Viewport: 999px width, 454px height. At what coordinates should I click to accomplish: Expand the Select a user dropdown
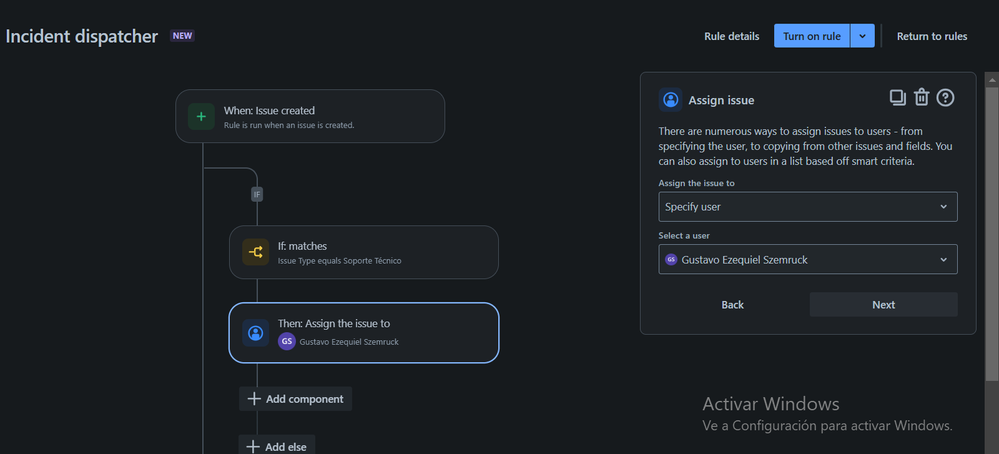pyautogui.click(x=807, y=259)
